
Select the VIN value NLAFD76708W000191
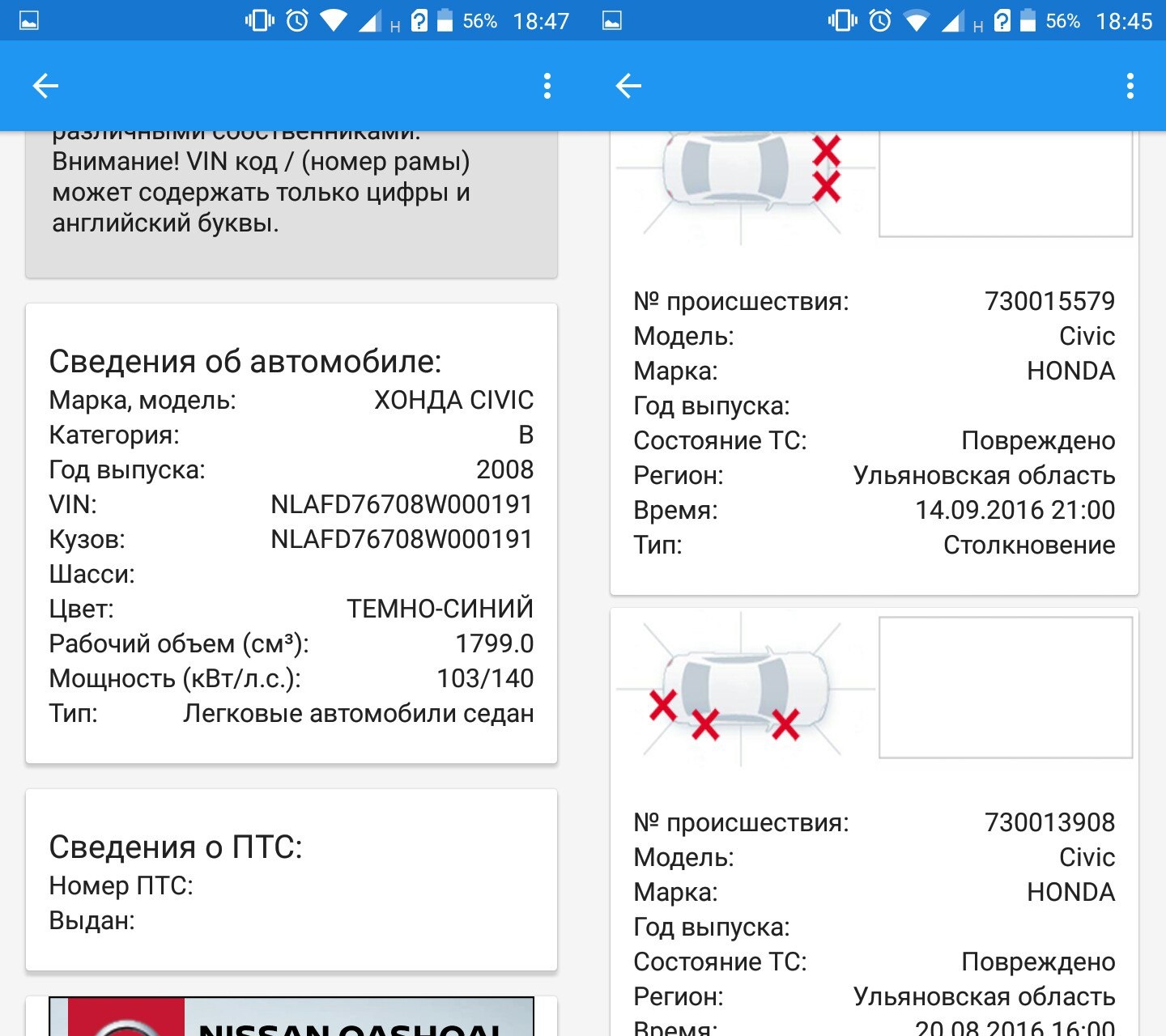(x=402, y=505)
